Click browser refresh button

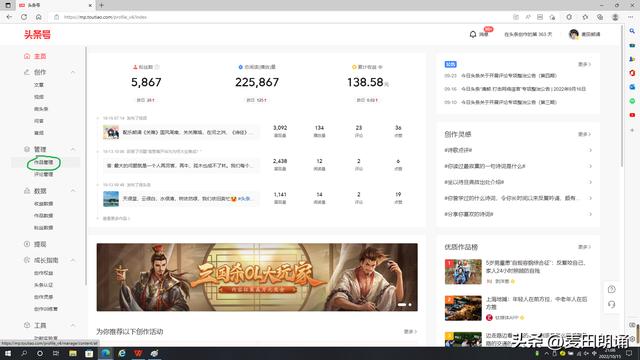click(x=24, y=17)
